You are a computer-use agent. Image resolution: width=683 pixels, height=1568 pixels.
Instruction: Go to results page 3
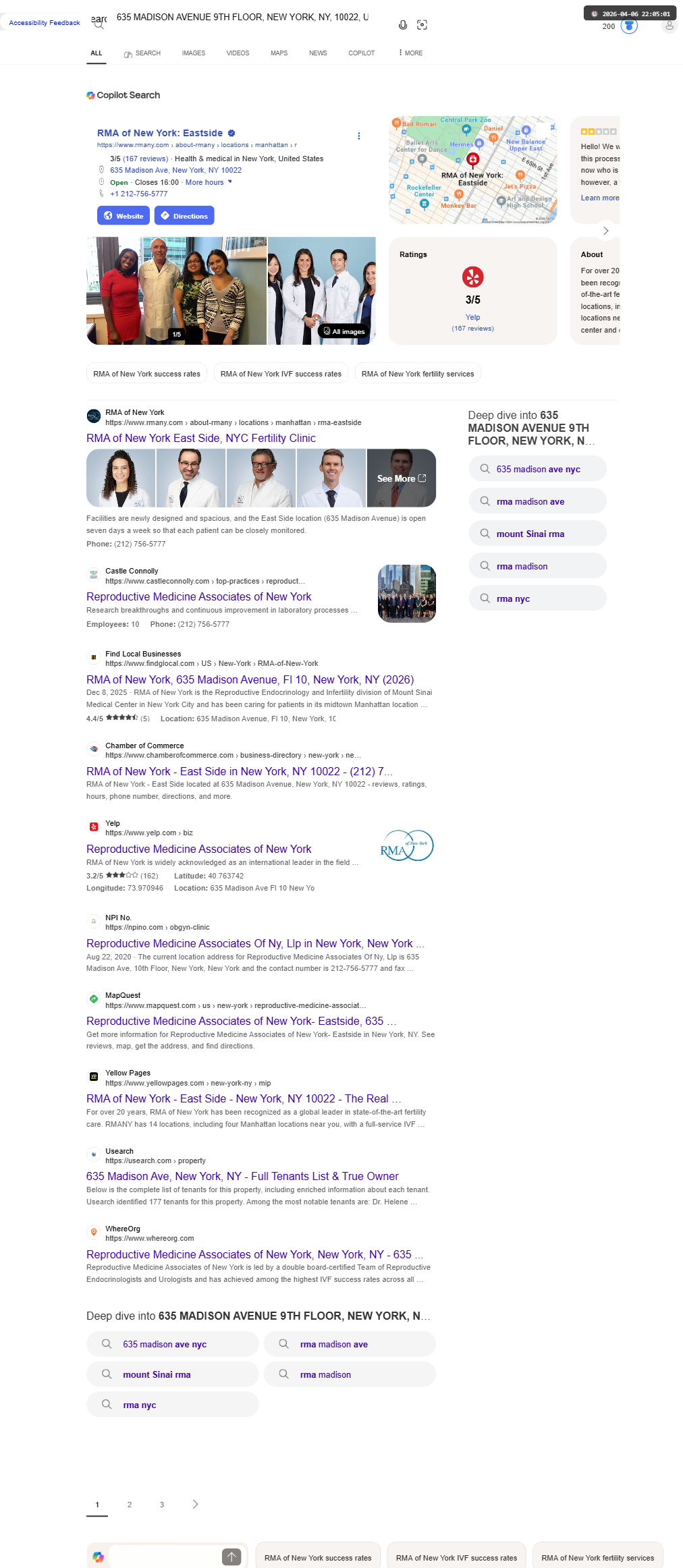point(162,1505)
